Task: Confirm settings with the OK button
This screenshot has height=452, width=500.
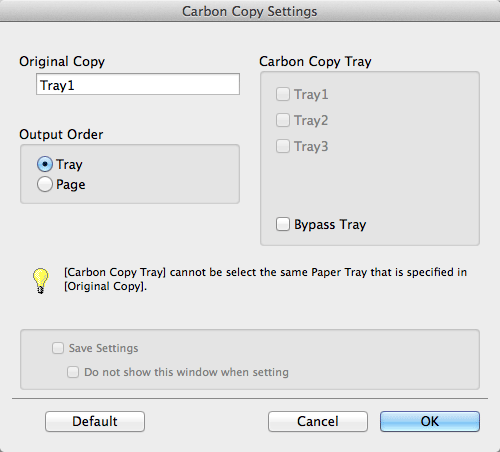Action: click(x=430, y=421)
